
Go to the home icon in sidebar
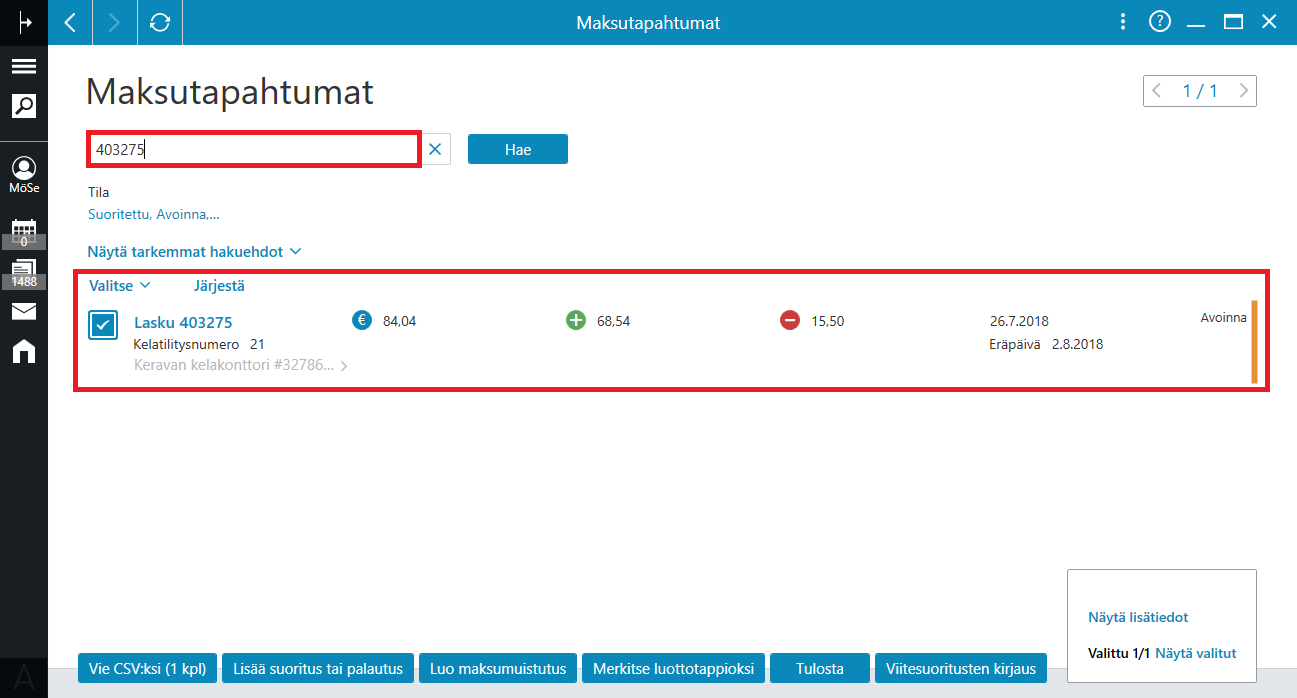(24, 351)
